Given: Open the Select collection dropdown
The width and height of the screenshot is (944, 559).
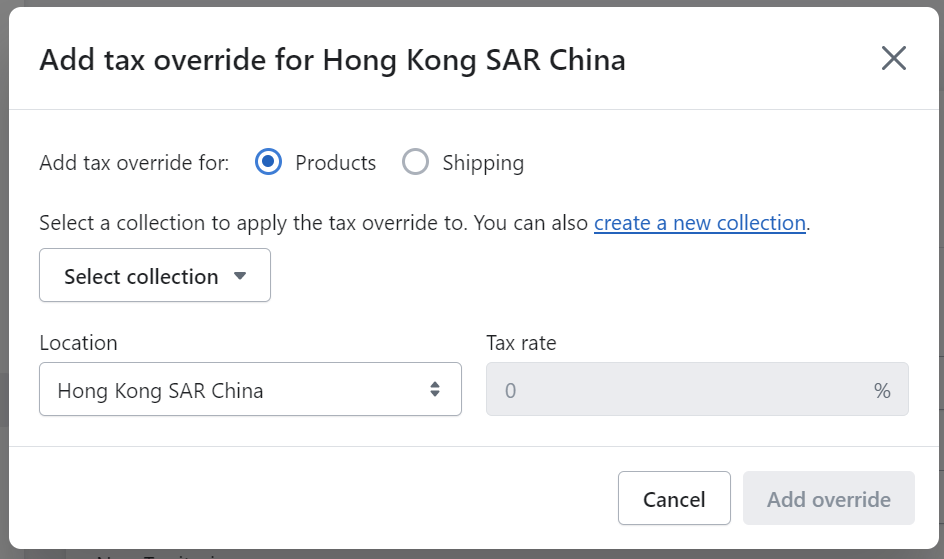Looking at the screenshot, I should point(155,275).
